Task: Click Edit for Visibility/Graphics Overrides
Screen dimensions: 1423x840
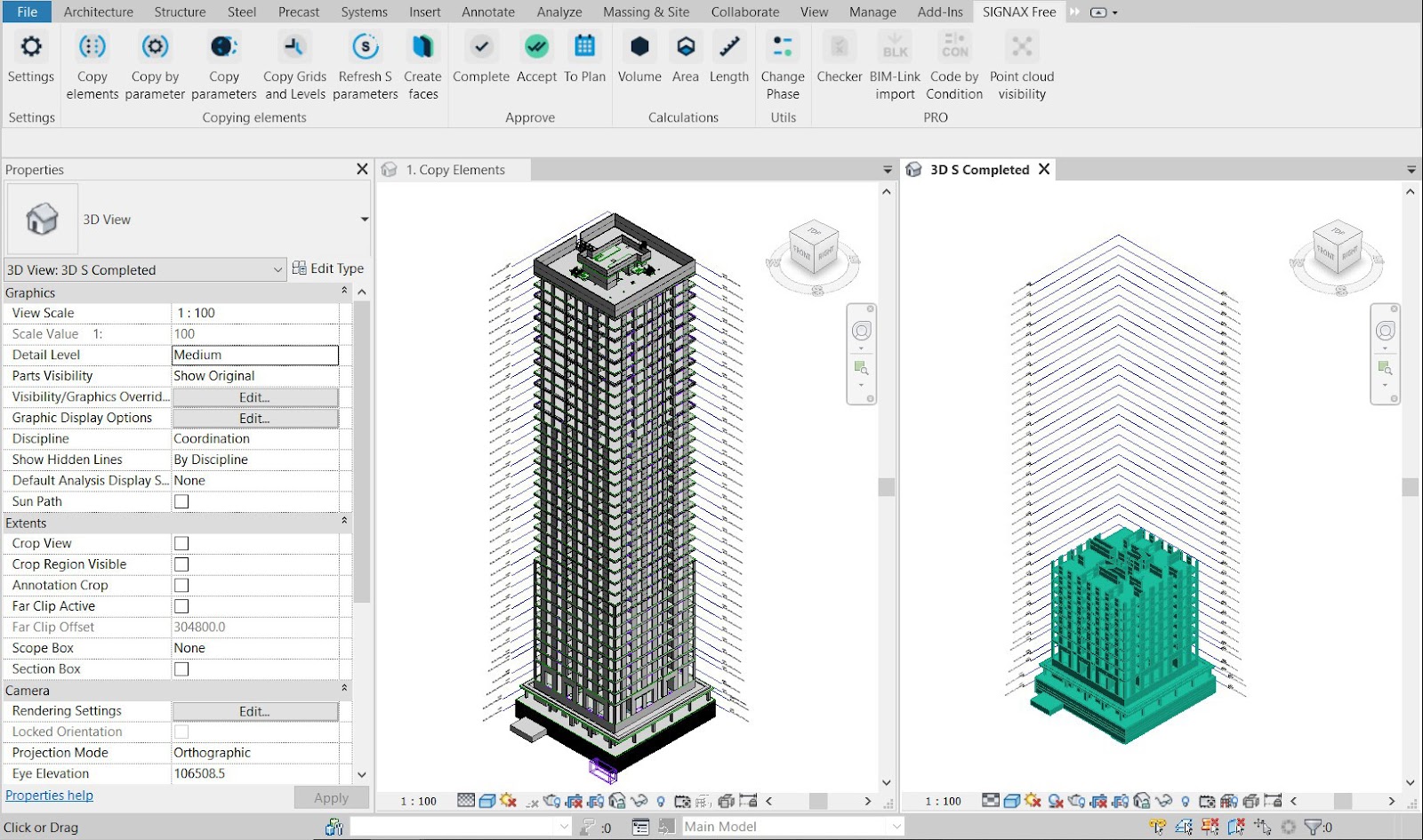Action: click(x=254, y=397)
